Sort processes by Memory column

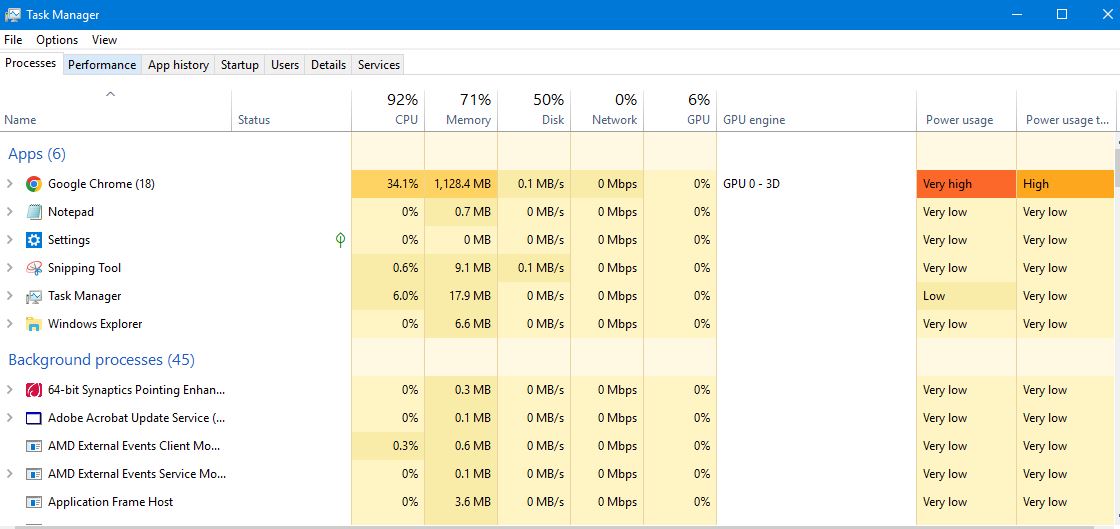click(x=461, y=109)
